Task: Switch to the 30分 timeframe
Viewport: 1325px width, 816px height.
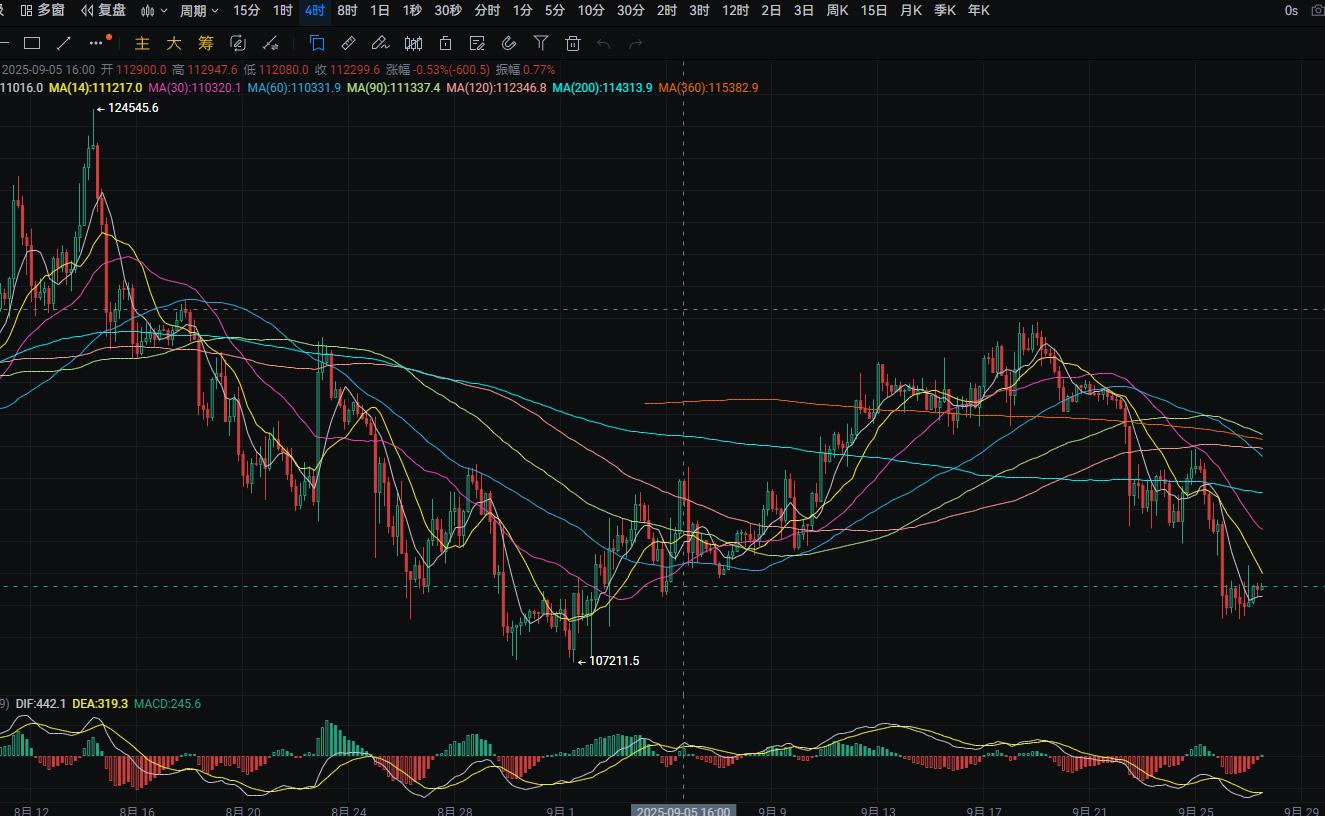Action: 630,11
